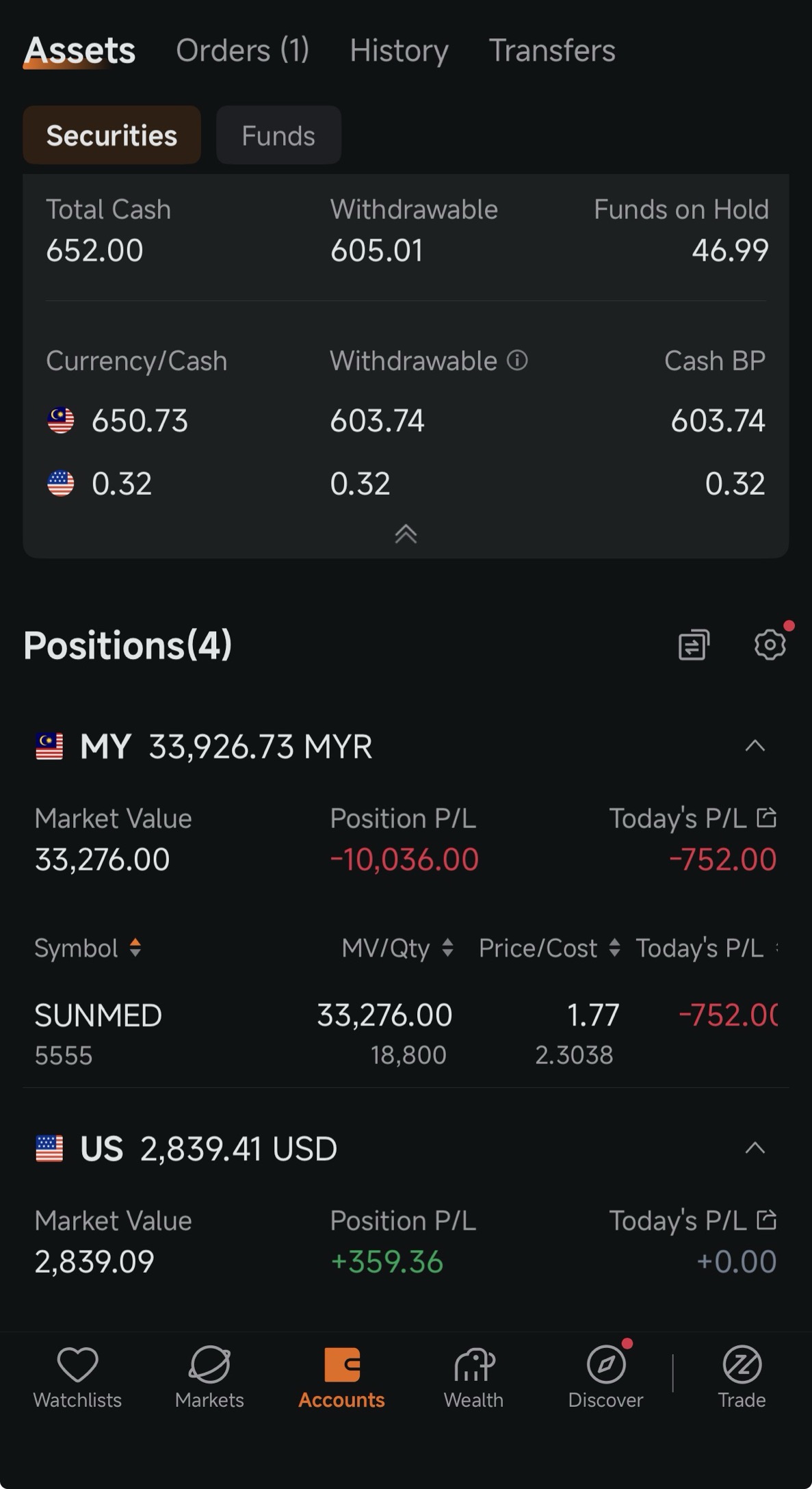Collapse the US positions section
The height and width of the screenshot is (1489, 812).
755,1148
